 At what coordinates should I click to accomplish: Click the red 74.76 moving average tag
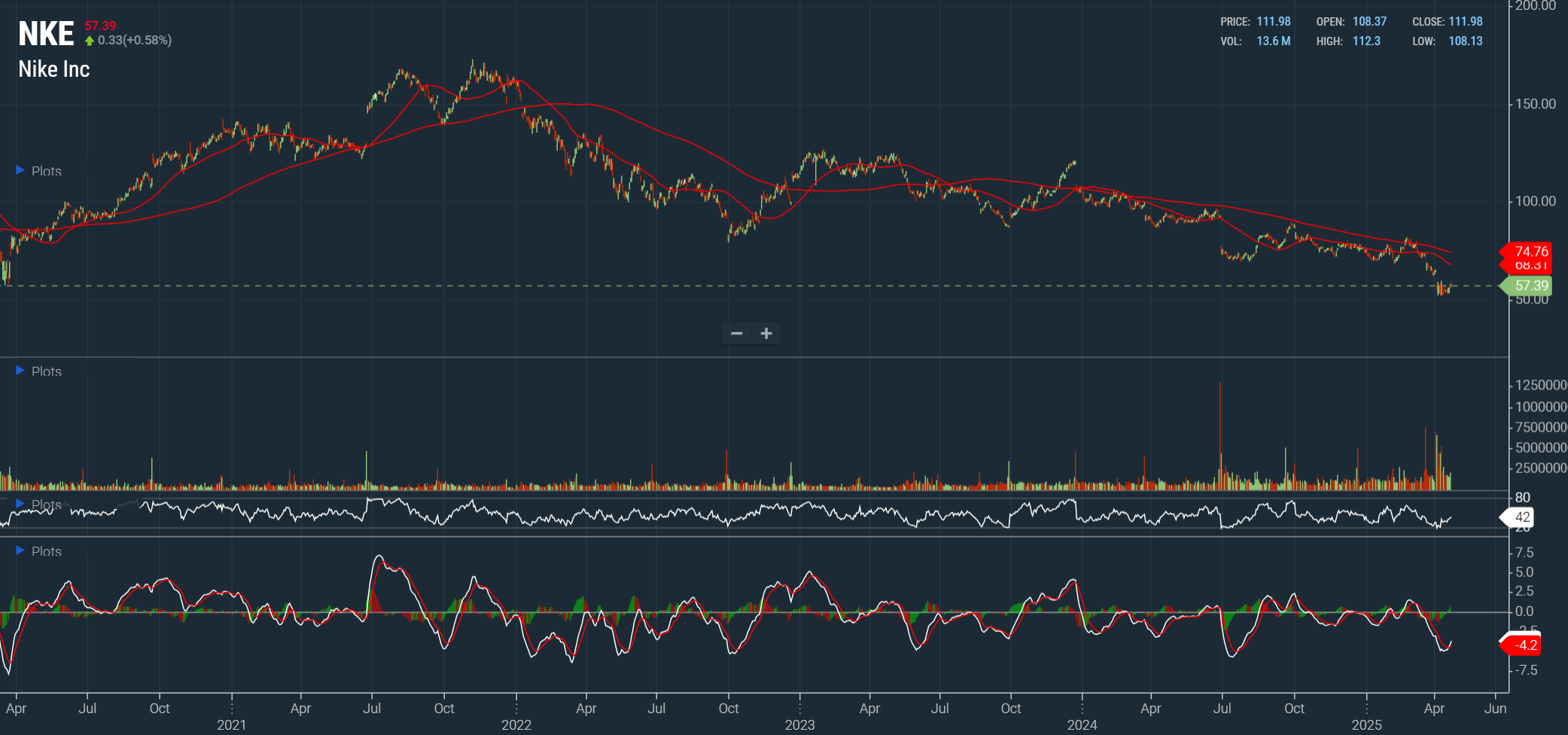pyautogui.click(x=1526, y=252)
